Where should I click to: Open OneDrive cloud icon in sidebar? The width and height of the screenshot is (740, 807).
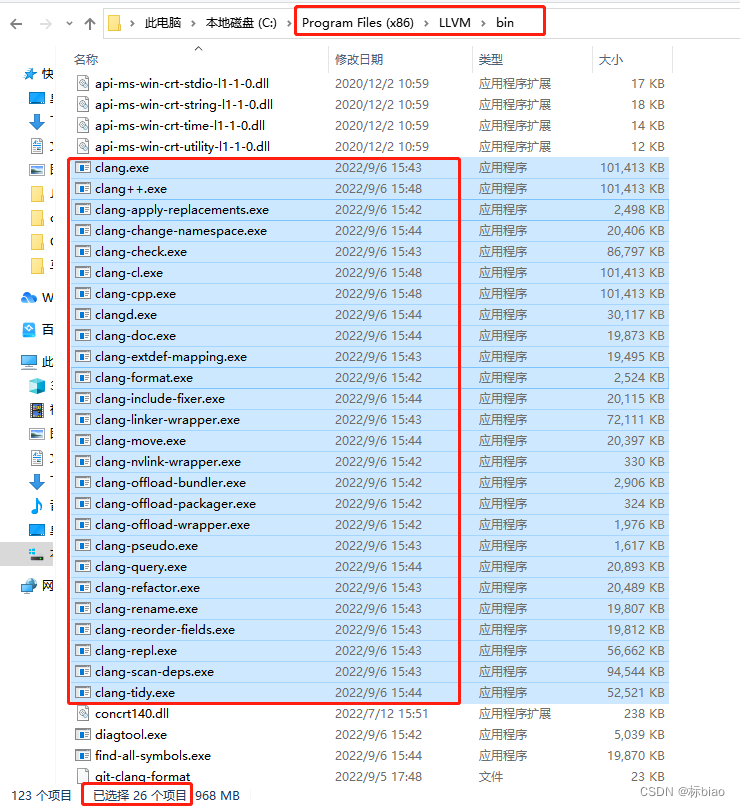click(x=29, y=297)
